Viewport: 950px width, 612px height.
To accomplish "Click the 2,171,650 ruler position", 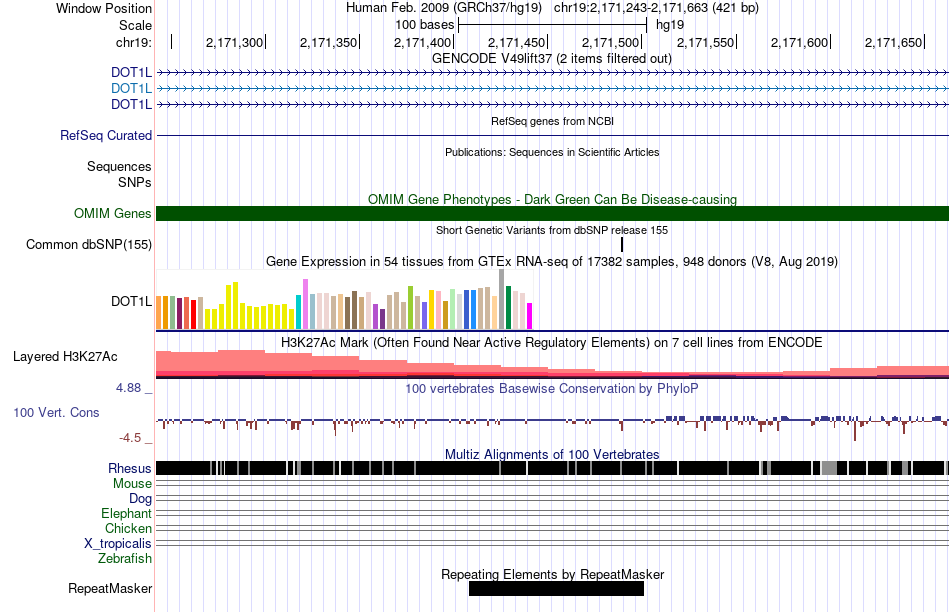I will 893,42.
